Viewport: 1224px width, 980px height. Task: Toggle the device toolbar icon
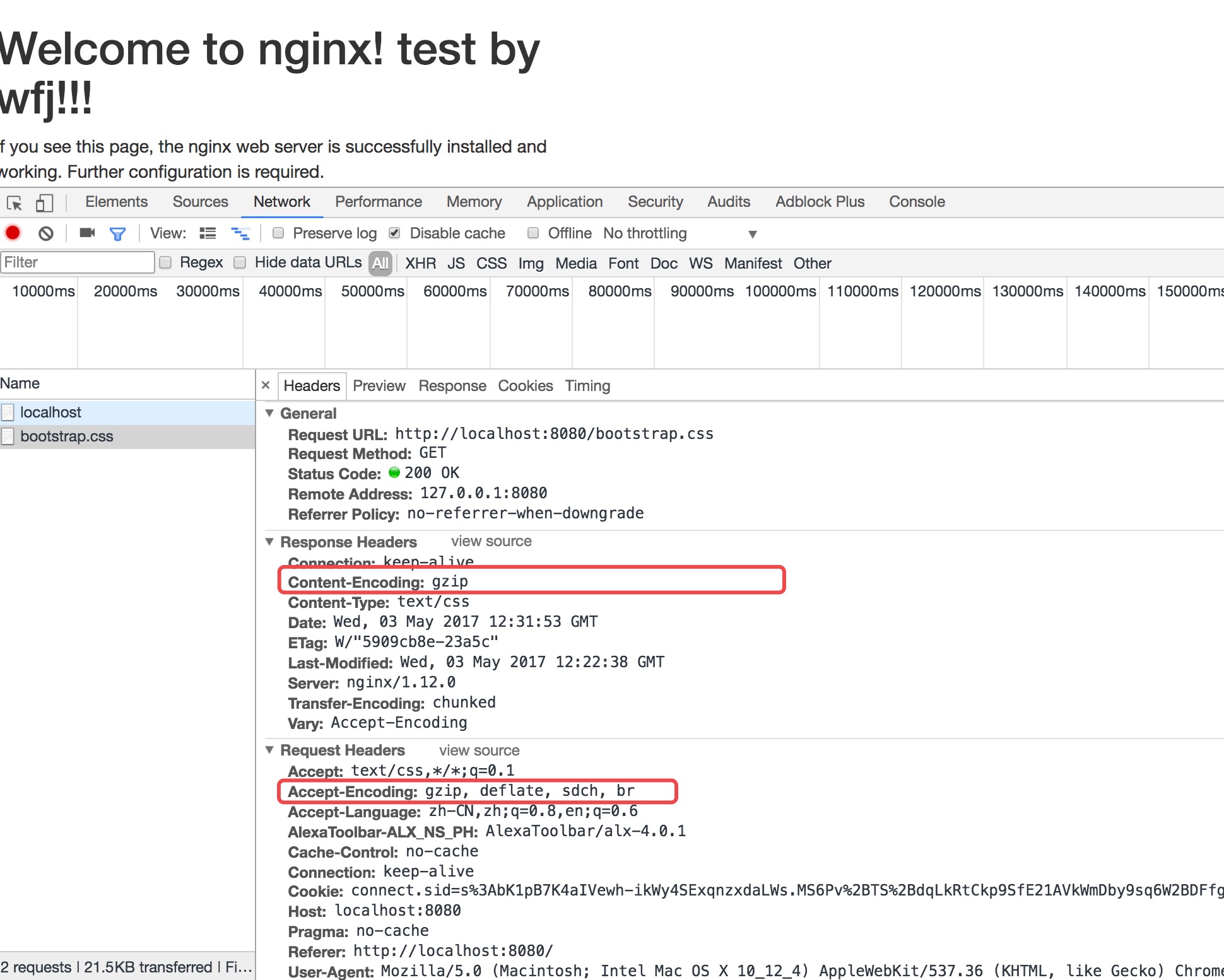[x=44, y=202]
